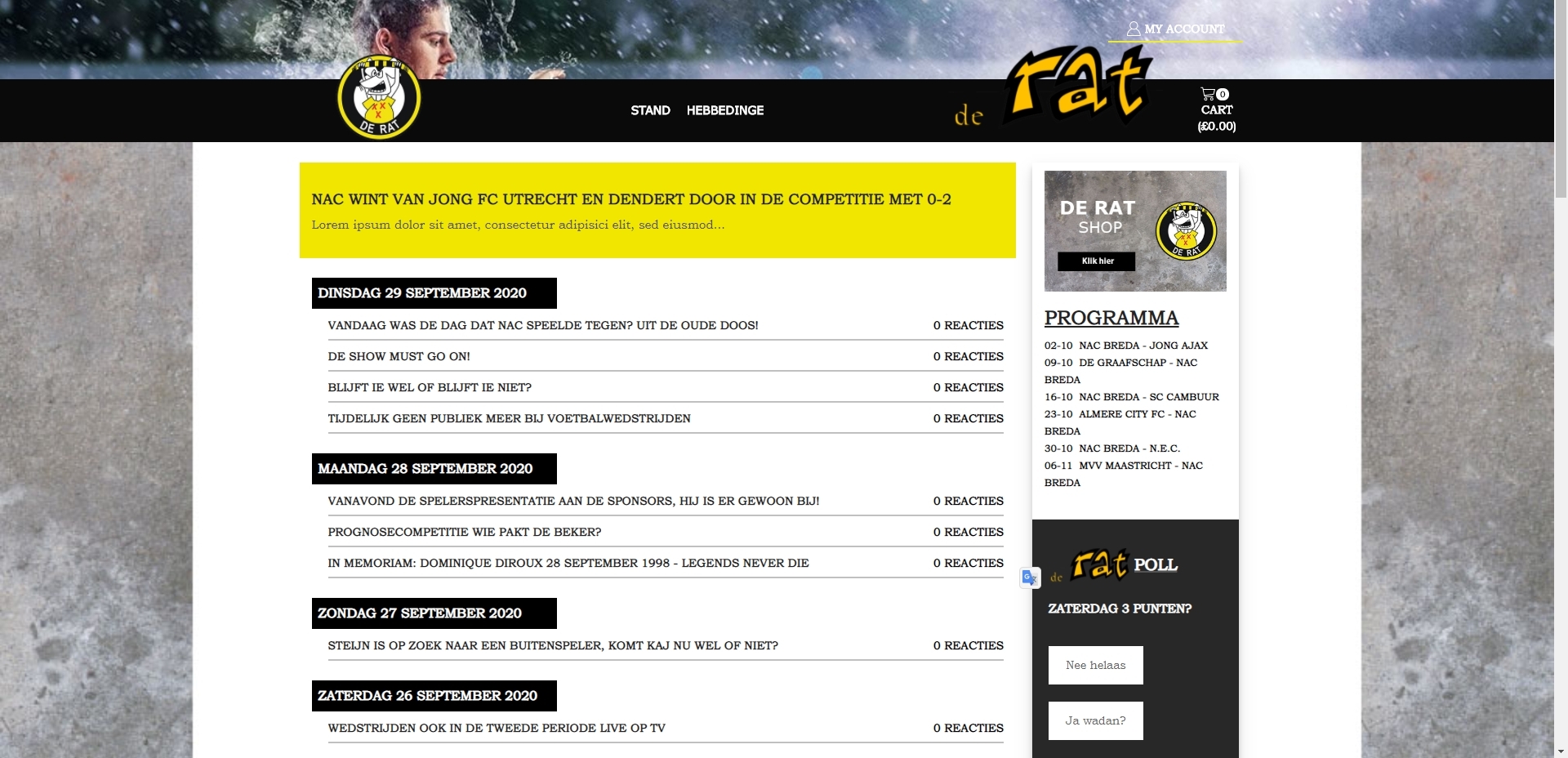This screenshot has width=1568, height=758.
Task: Click the poll question 'Zaterdag 3 punten?'
Action: tap(1120, 609)
